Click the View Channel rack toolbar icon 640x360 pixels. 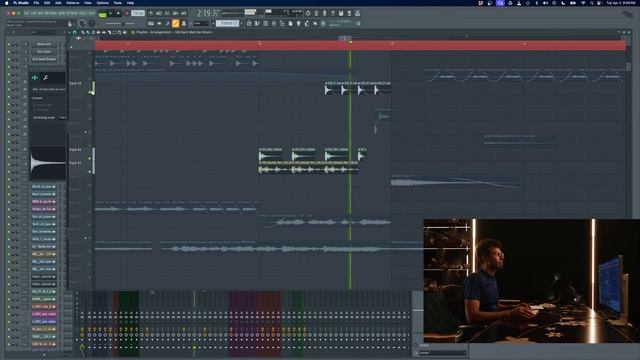coord(266,24)
